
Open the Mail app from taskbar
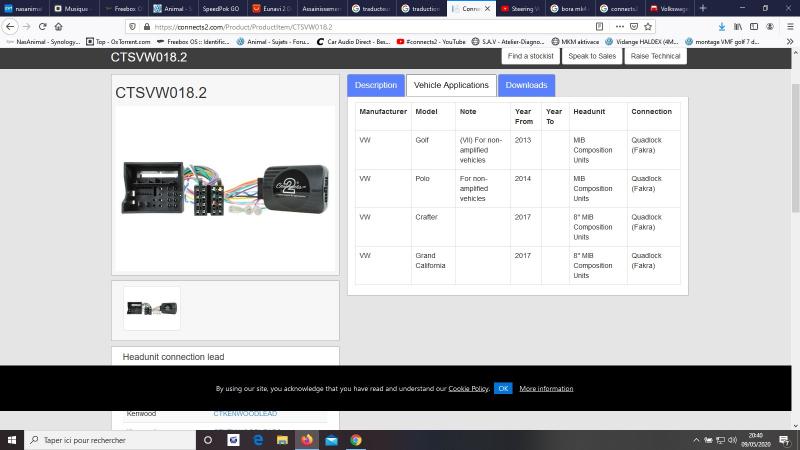331,440
